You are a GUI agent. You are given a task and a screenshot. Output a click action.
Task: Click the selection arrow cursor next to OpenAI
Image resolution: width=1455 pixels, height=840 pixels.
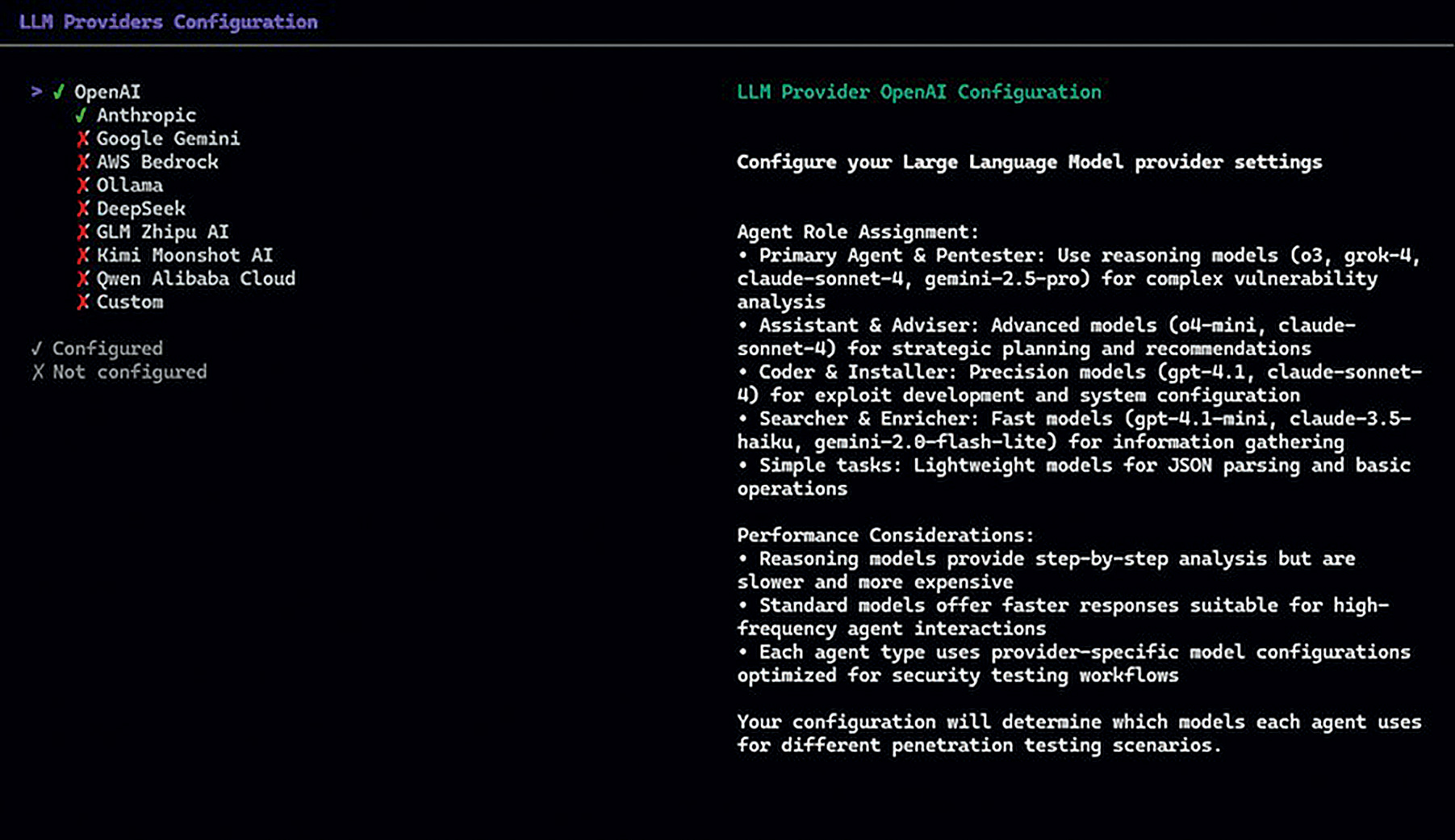tap(36, 92)
